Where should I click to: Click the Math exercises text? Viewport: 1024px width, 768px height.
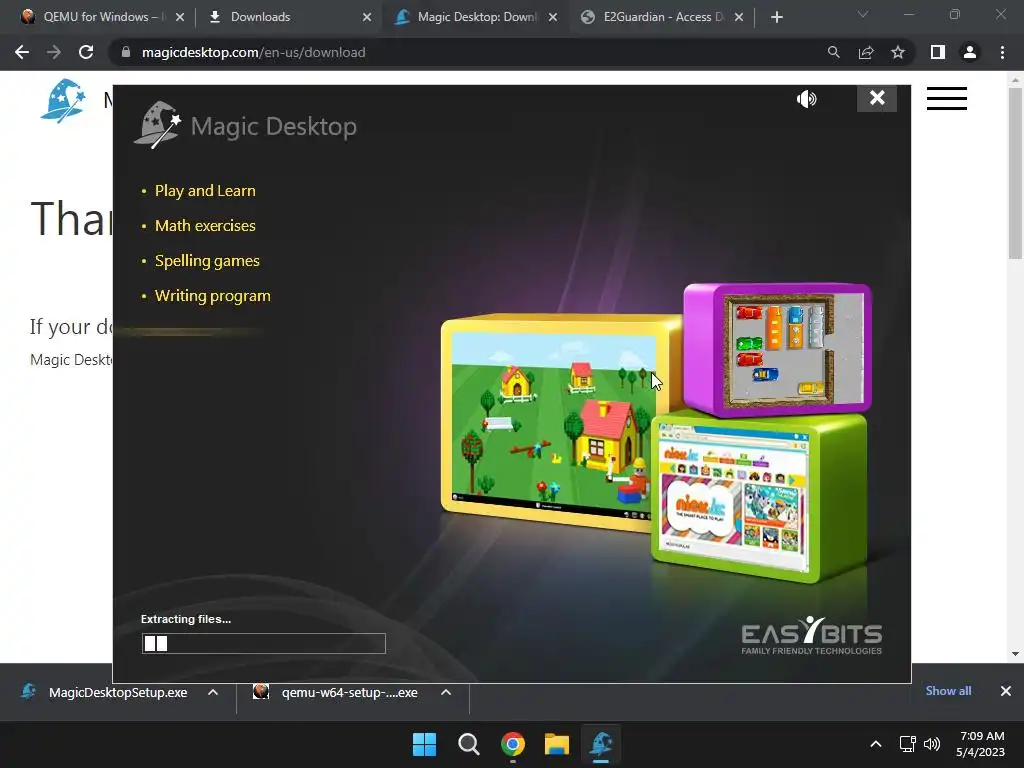pos(205,226)
